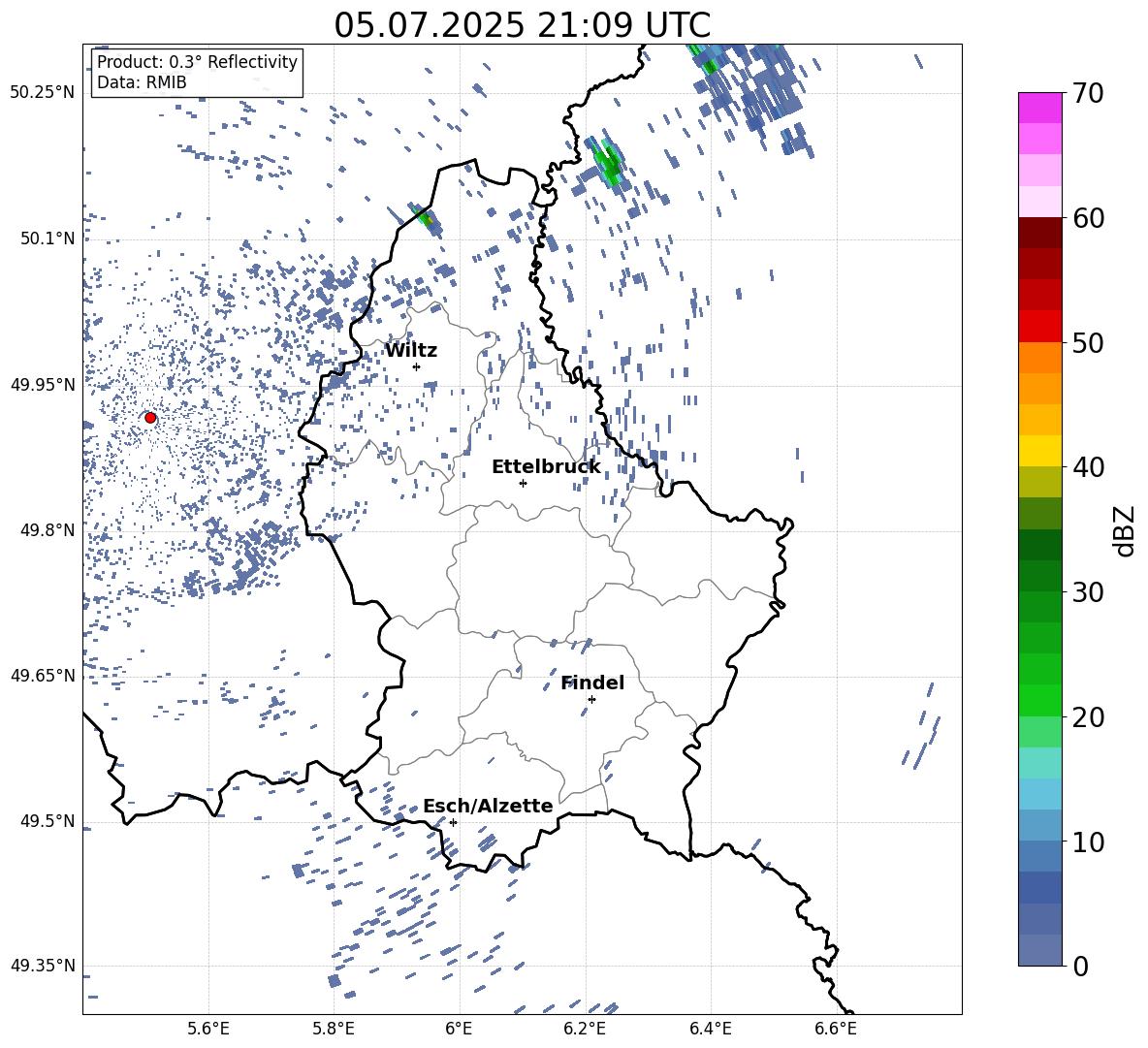The width and height of the screenshot is (1148, 1048).
Task: Click the colorbar tick value 0
Action: point(1080,966)
